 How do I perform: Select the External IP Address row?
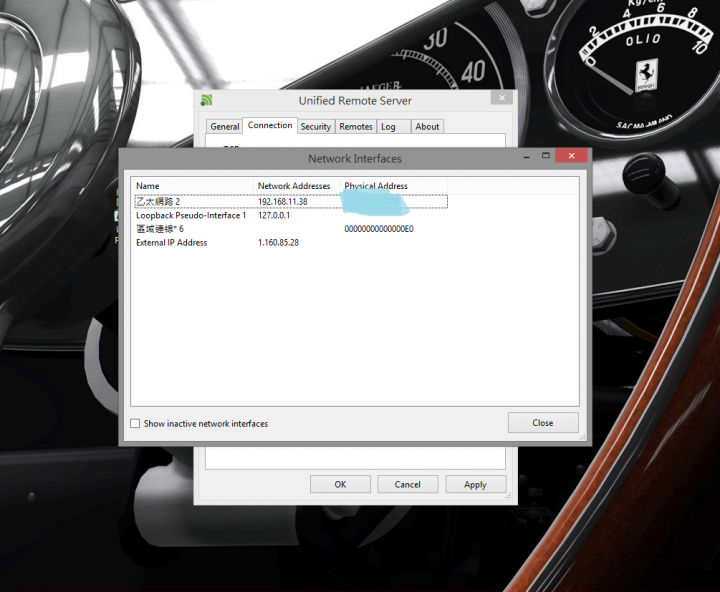[291, 242]
